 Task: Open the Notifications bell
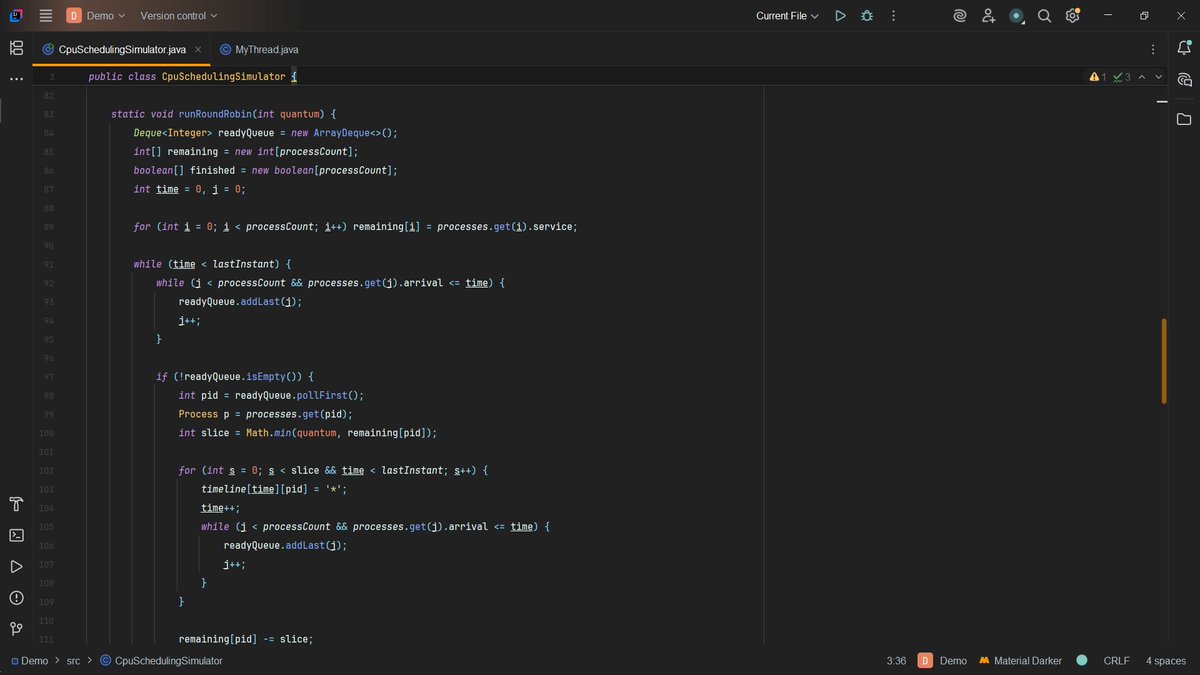coord(1184,48)
